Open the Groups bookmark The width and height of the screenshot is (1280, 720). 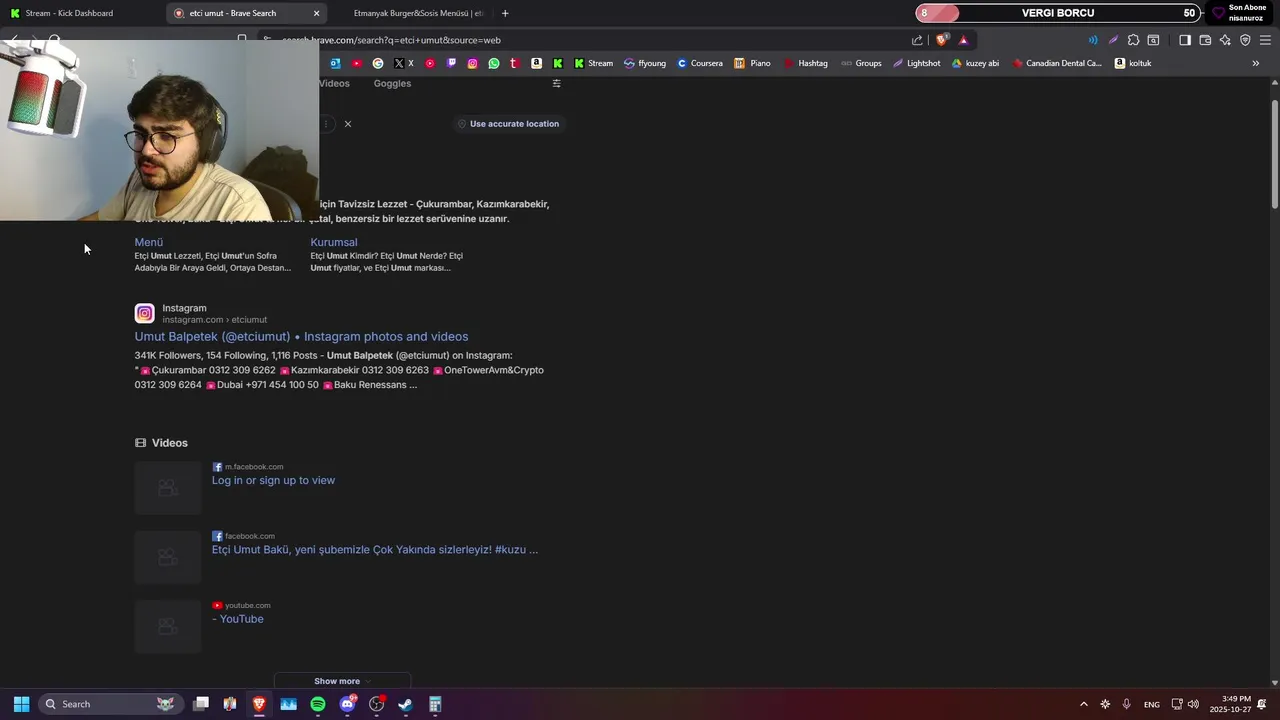(862, 63)
